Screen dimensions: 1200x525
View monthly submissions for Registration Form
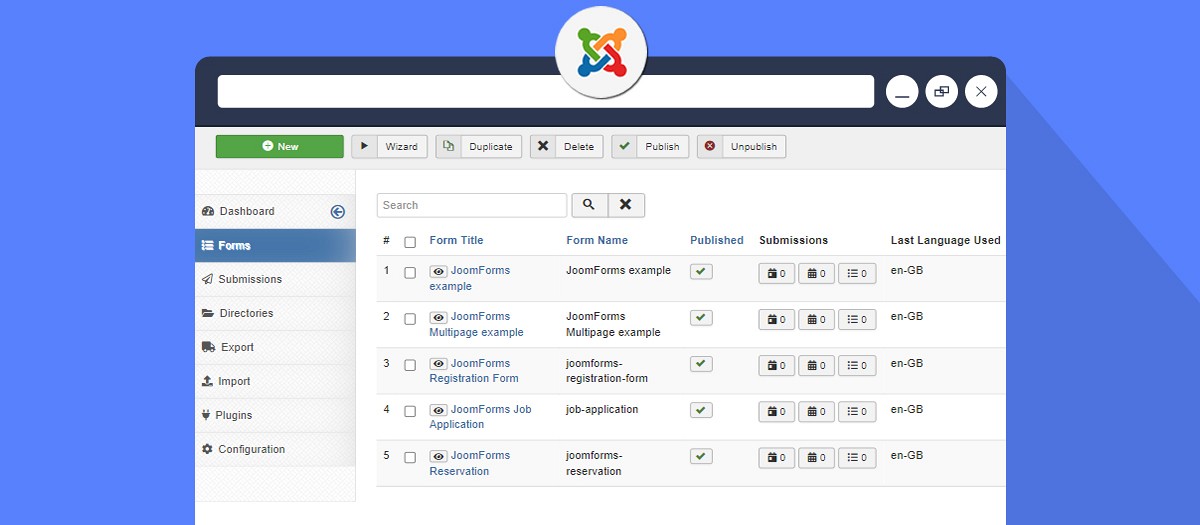pyautogui.click(x=816, y=366)
